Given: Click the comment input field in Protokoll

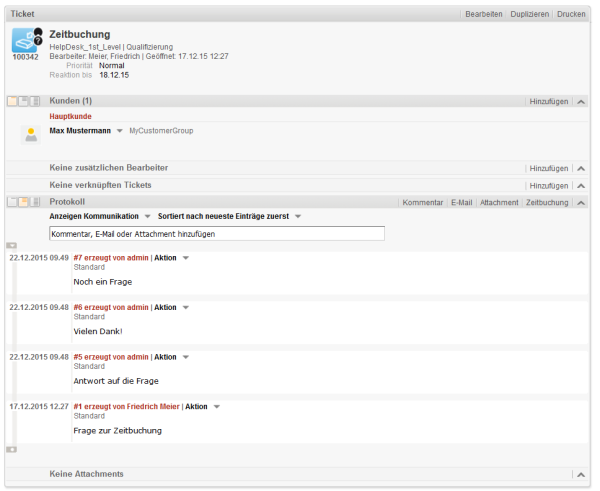Looking at the screenshot, I should coord(217,234).
